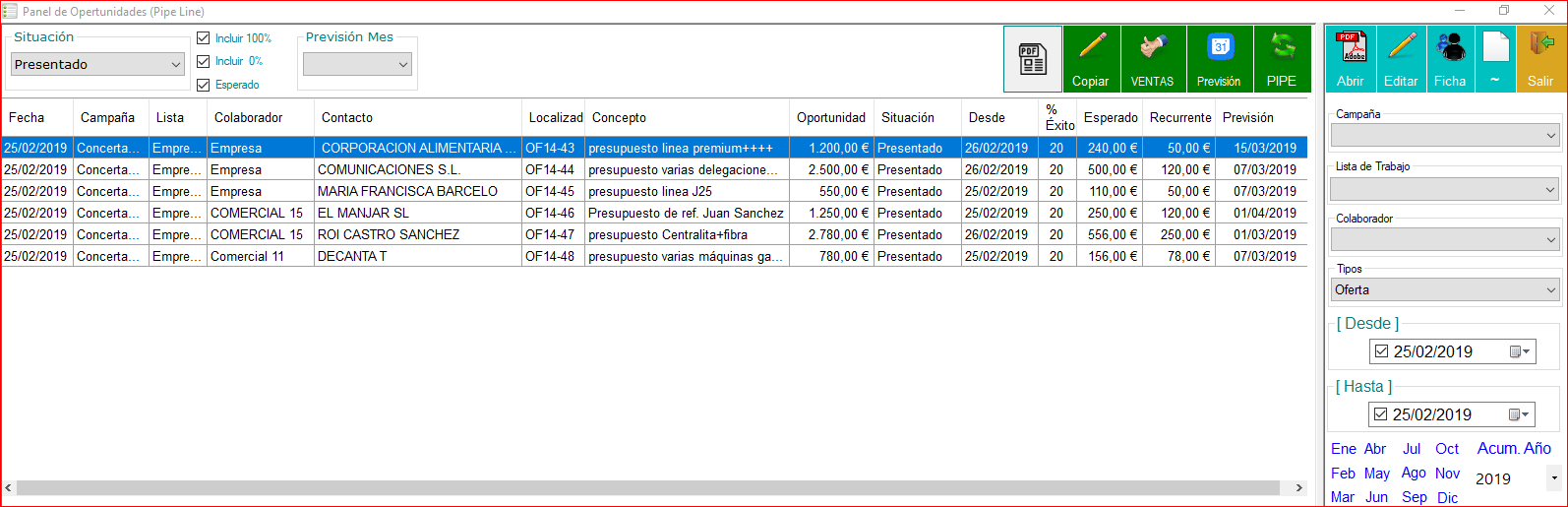This screenshot has width=1568, height=507.
Task: Expand the Lista de Trabajo dropdown
Action: pos(1444,189)
